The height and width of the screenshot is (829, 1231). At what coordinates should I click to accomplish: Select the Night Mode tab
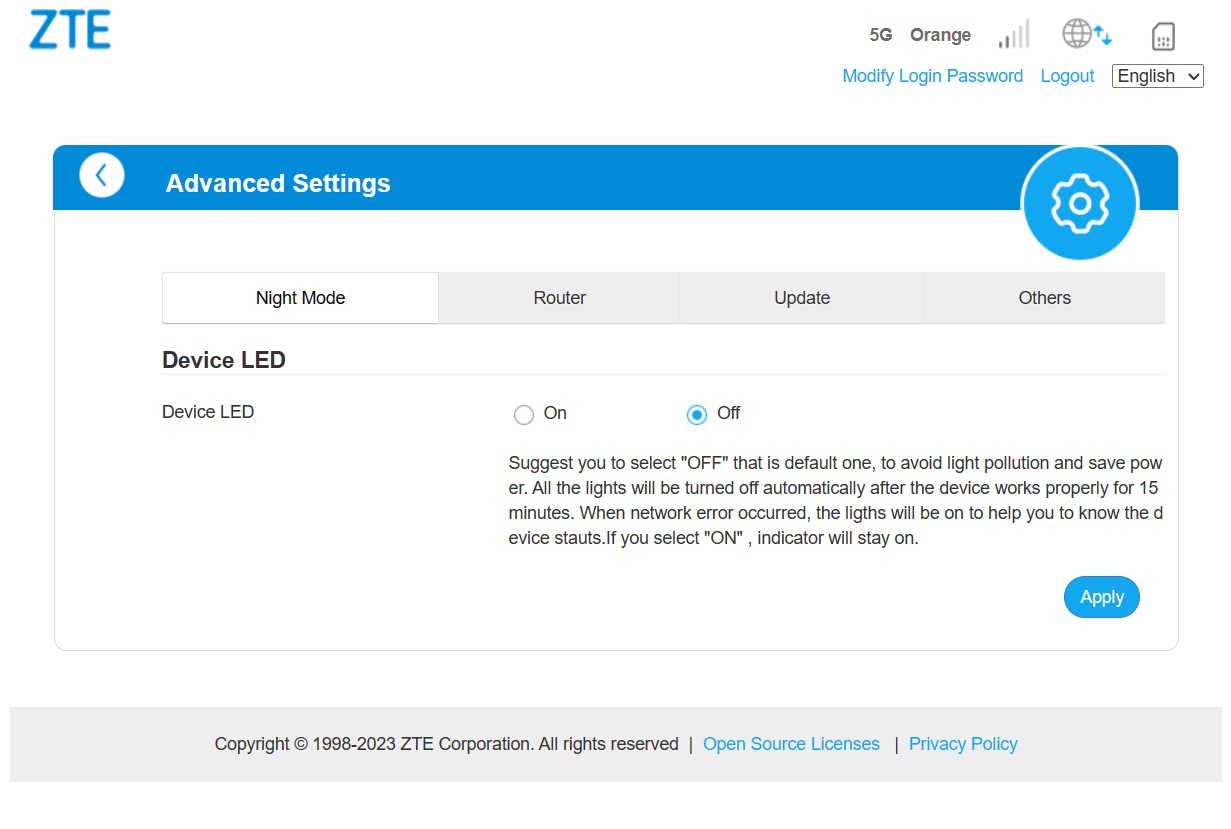point(300,298)
